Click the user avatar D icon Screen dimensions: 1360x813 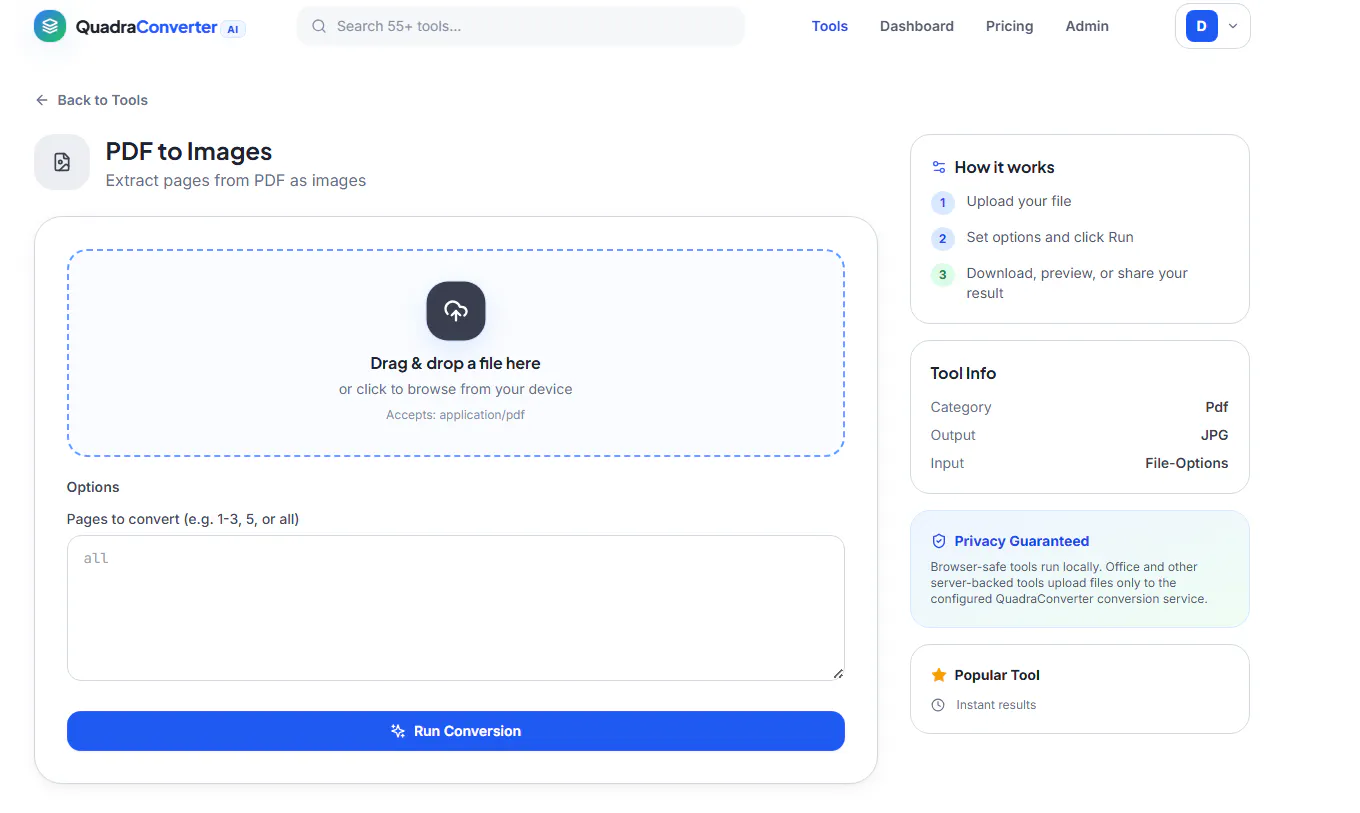pyautogui.click(x=1202, y=26)
